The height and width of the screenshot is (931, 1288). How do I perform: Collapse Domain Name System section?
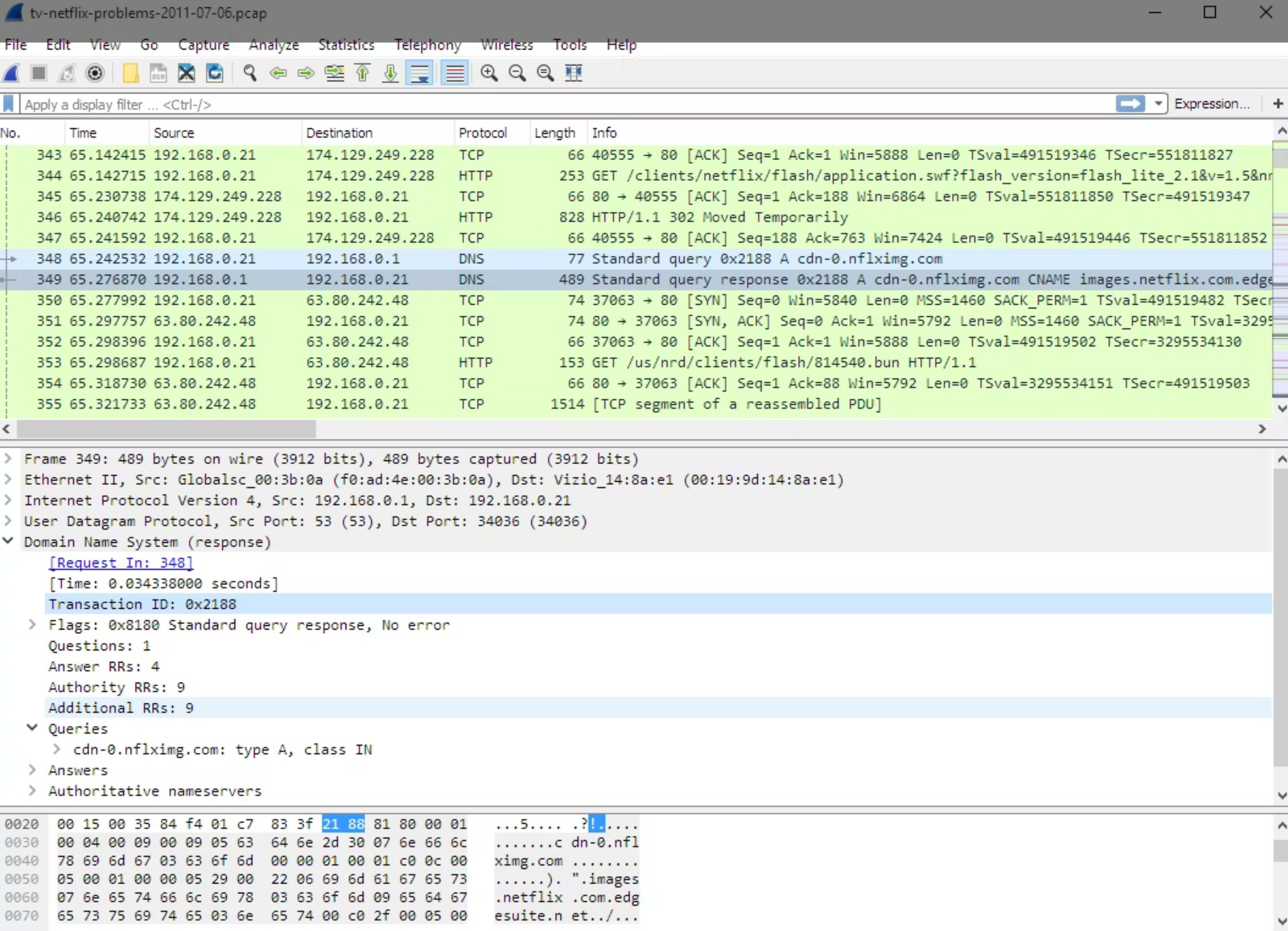pyautogui.click(x=8, y=541)
